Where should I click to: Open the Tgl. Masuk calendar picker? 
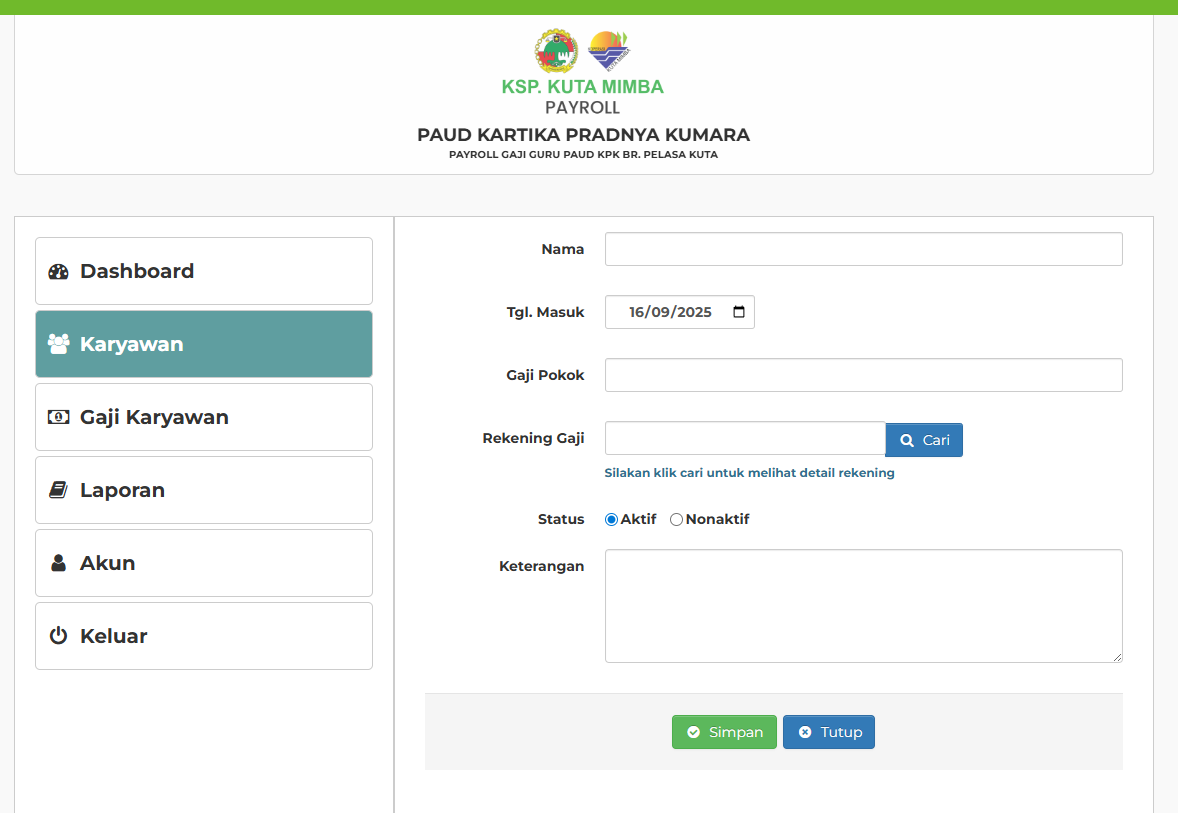click(x=739, y=312)
